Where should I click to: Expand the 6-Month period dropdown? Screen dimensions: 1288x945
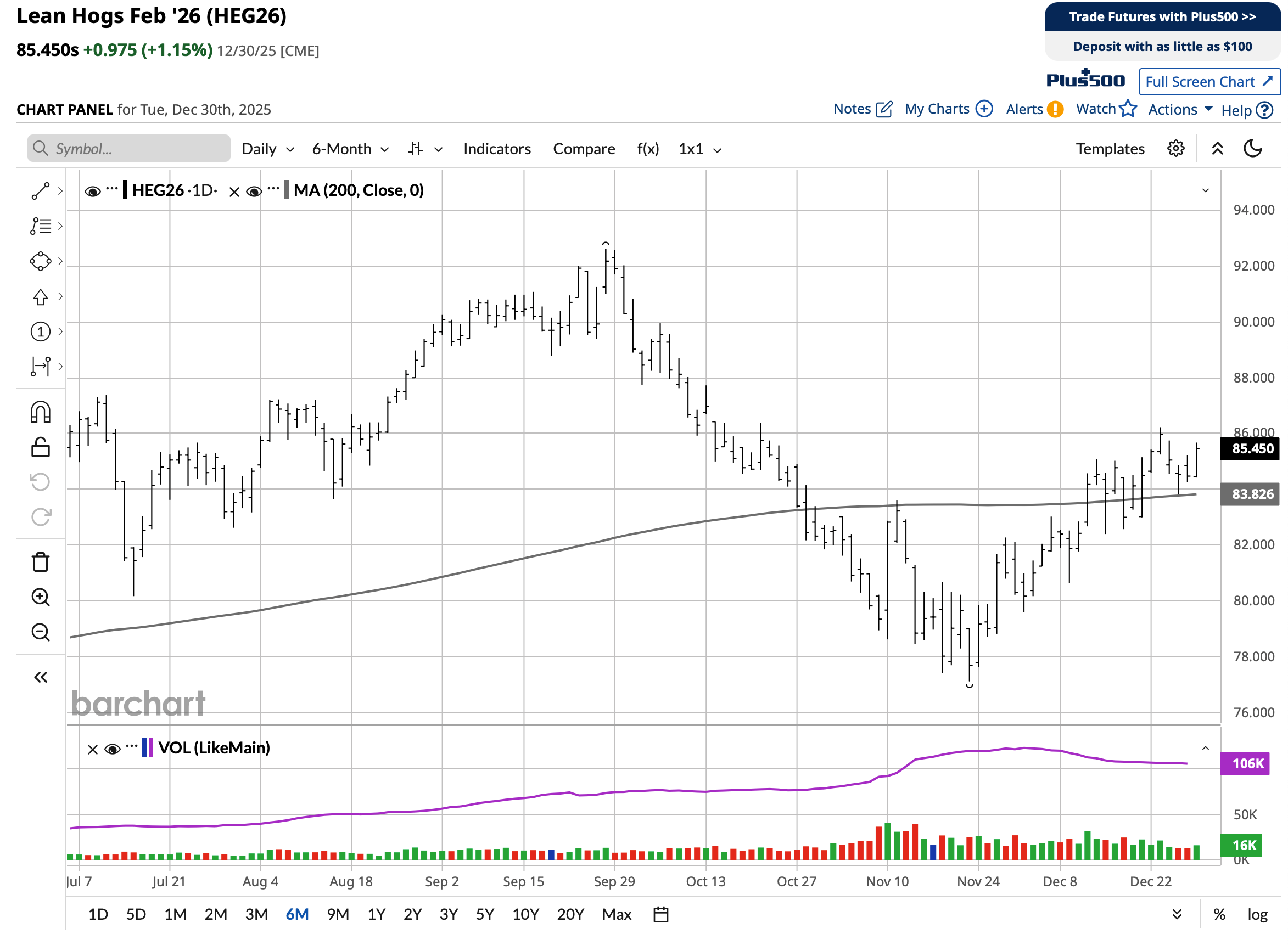click(x=351, y=149)
